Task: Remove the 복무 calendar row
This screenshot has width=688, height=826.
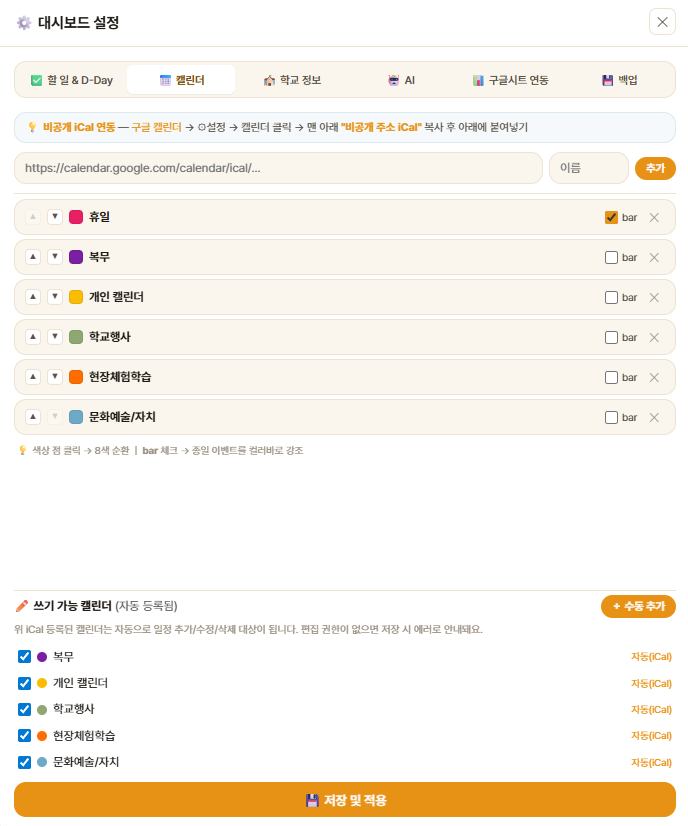Action: click(x=654, y=258)
